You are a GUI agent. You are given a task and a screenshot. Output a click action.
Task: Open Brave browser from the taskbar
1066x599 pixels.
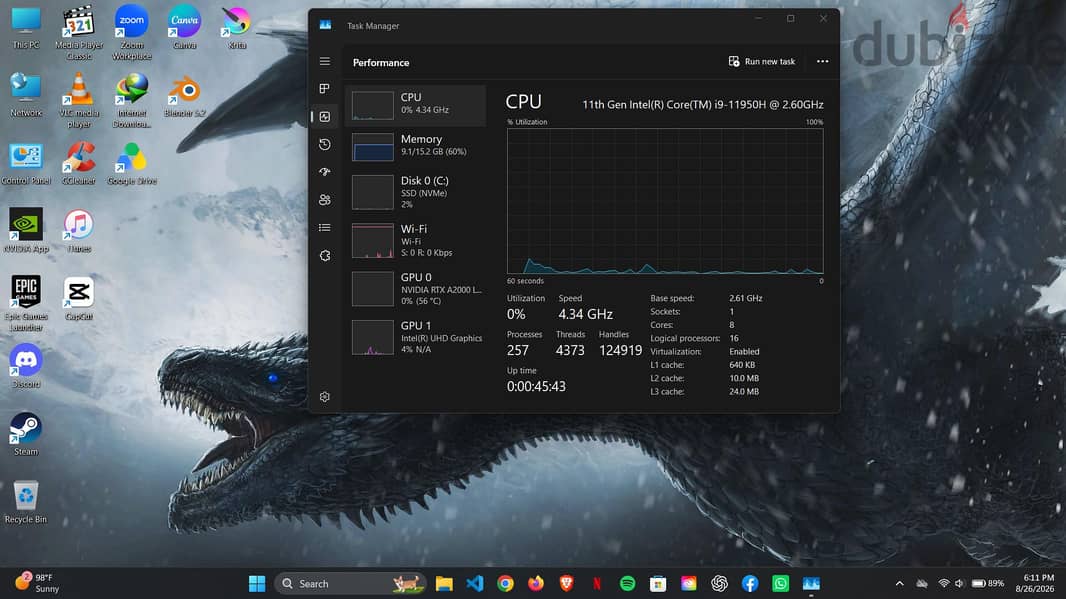(566, 583)
